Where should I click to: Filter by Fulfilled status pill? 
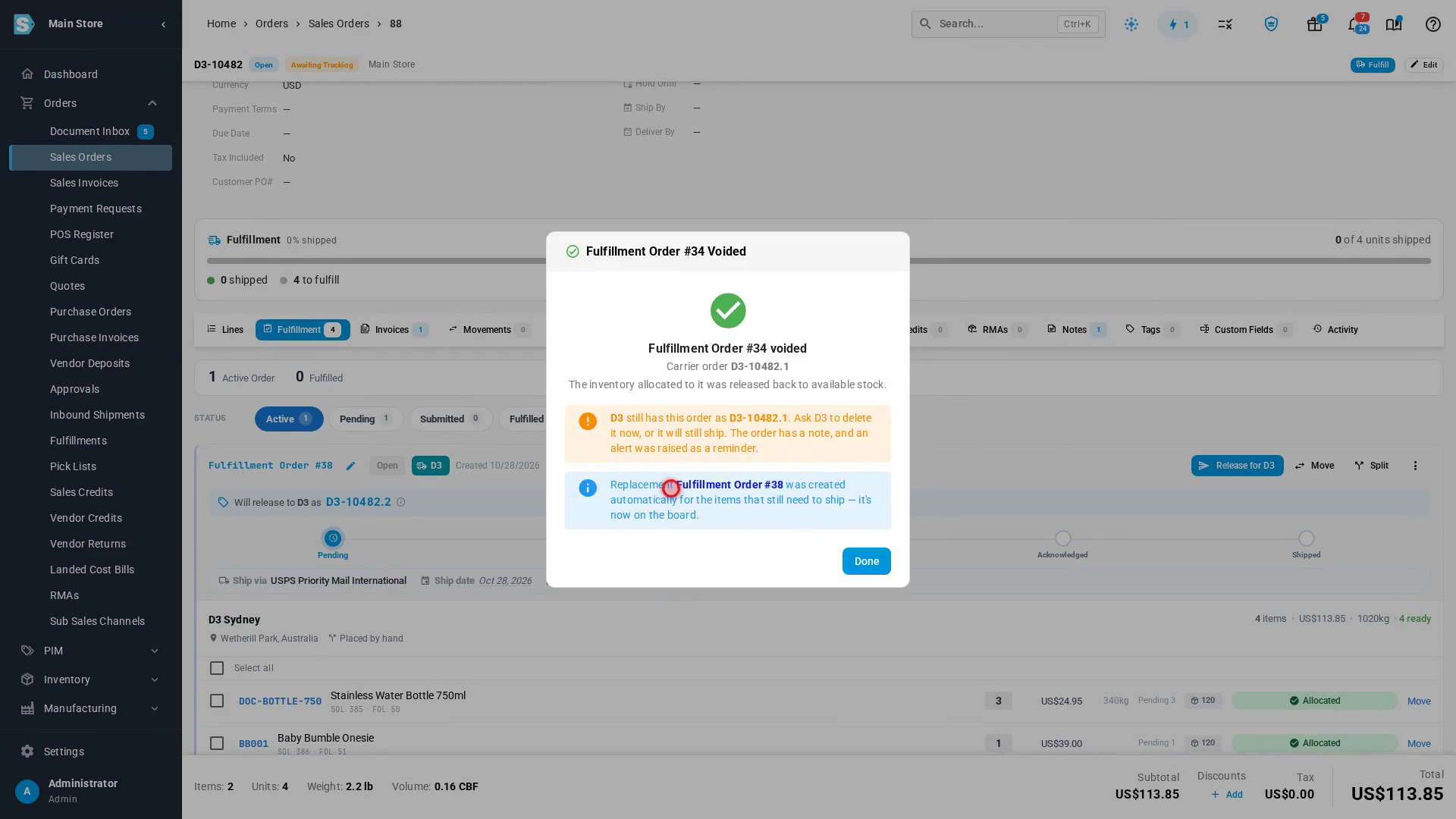tap(523, 419)
